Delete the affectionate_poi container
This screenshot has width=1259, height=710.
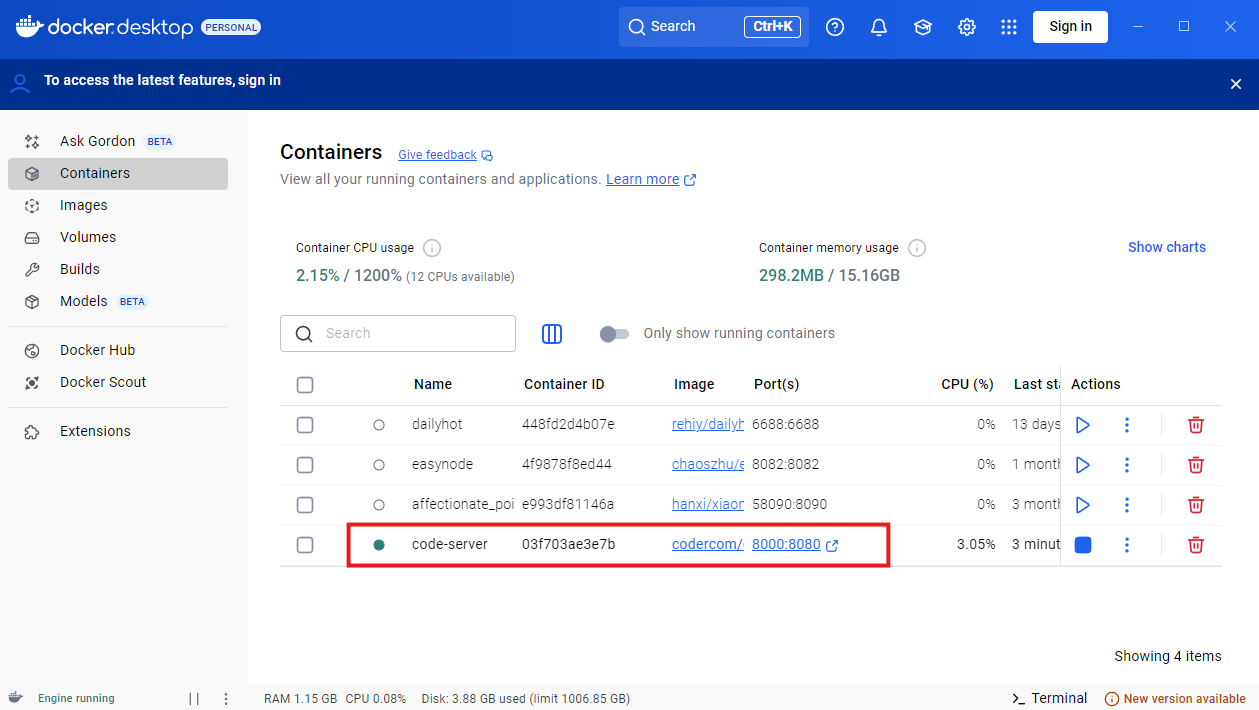[x=1195, y=505]
